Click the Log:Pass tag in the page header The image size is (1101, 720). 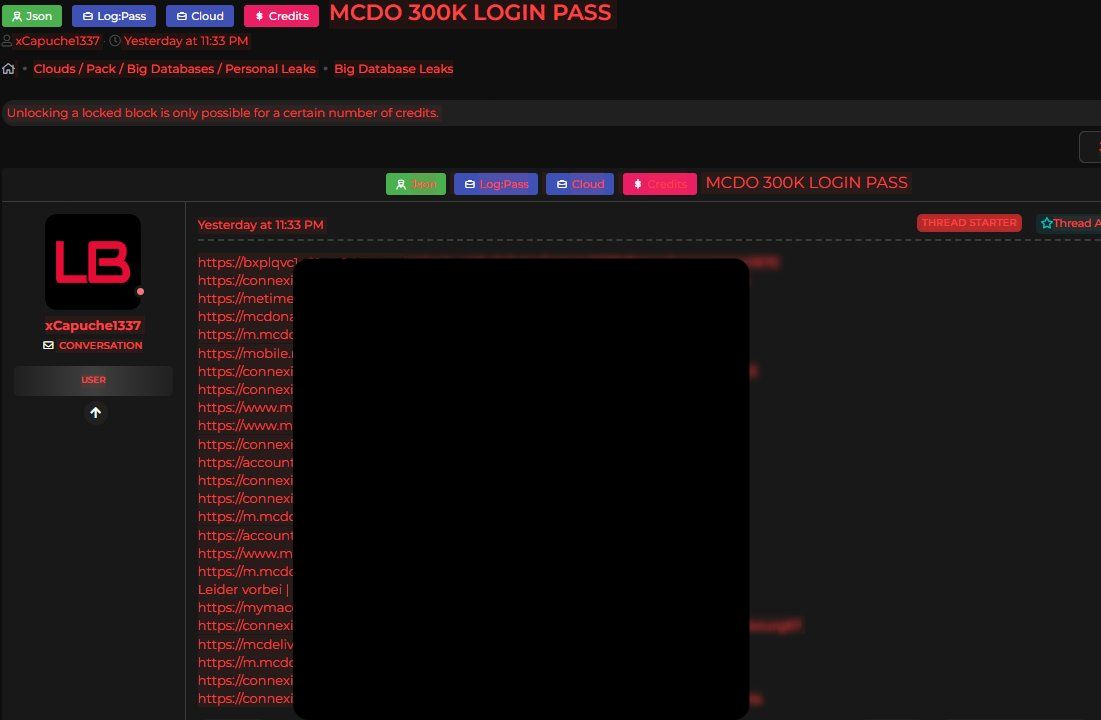pyautogui.click(x=114, y=15)
